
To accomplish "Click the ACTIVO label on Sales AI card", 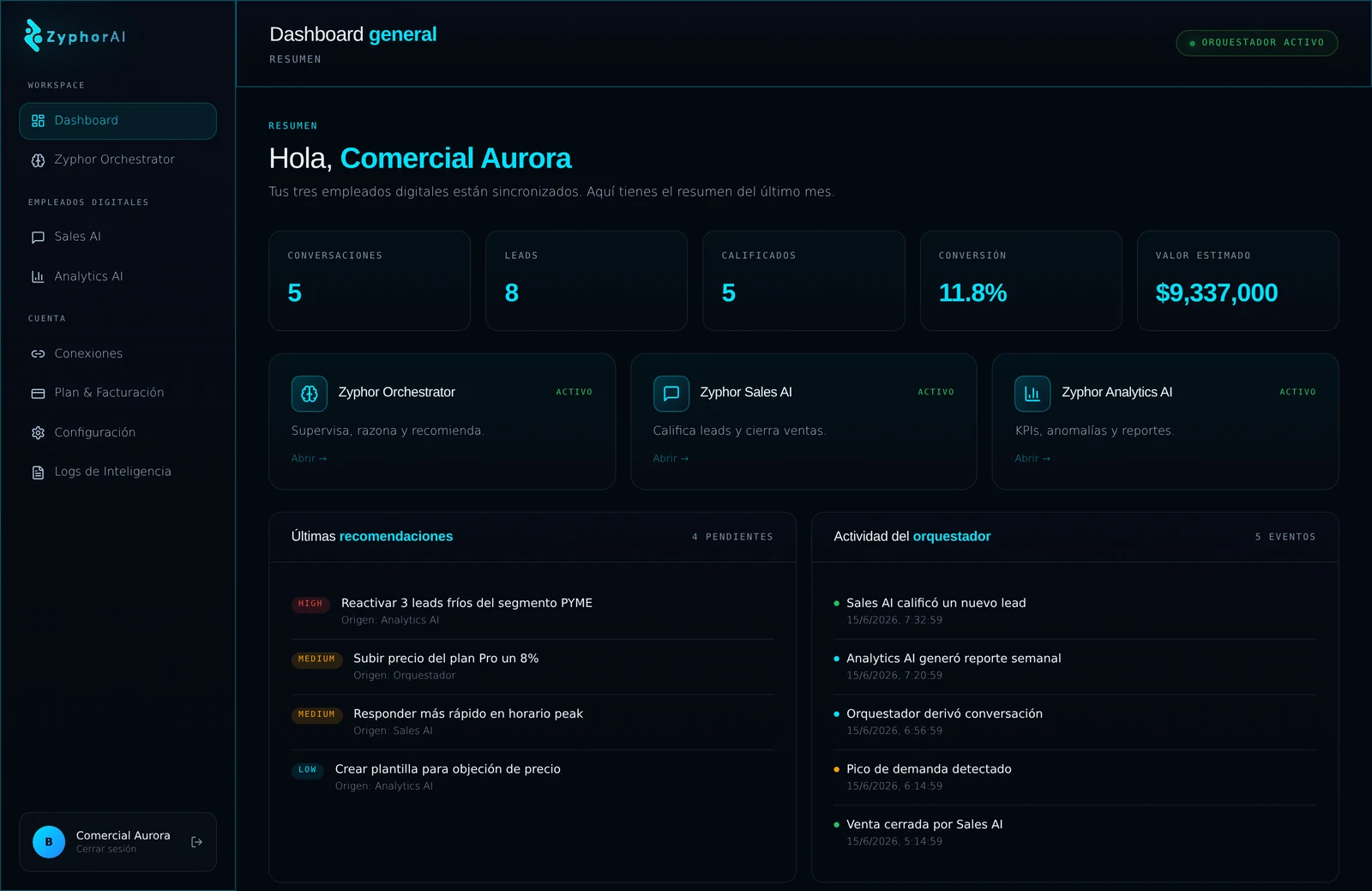I will [x=936, y=392].
